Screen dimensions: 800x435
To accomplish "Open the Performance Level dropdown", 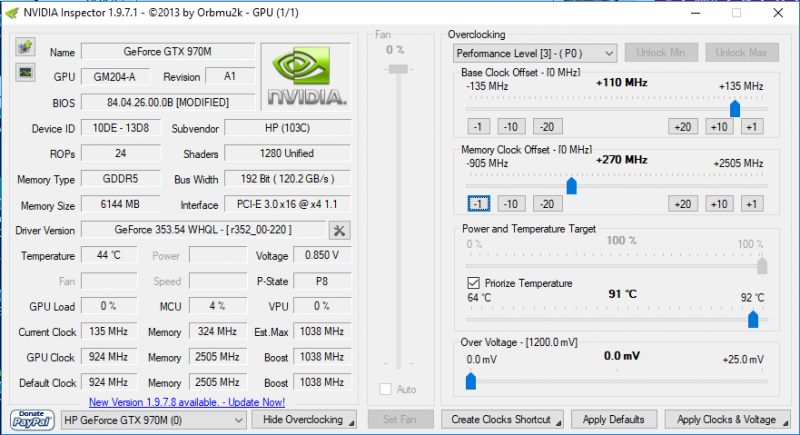I will coord(535,53).
